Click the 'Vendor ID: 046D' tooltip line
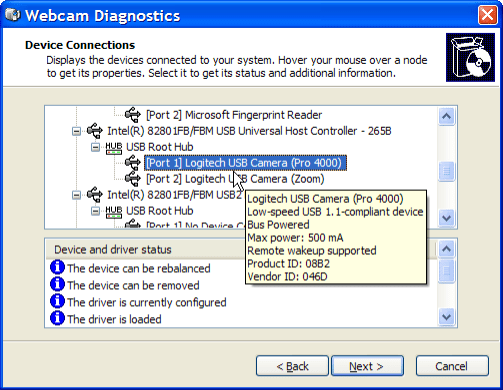Screen dimensions: 503x390 tap(287, 277)
